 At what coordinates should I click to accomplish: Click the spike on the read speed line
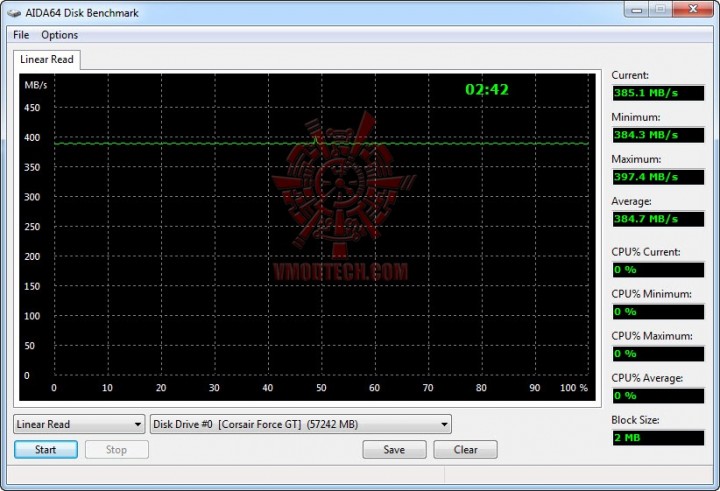click(x=316, y=139)
